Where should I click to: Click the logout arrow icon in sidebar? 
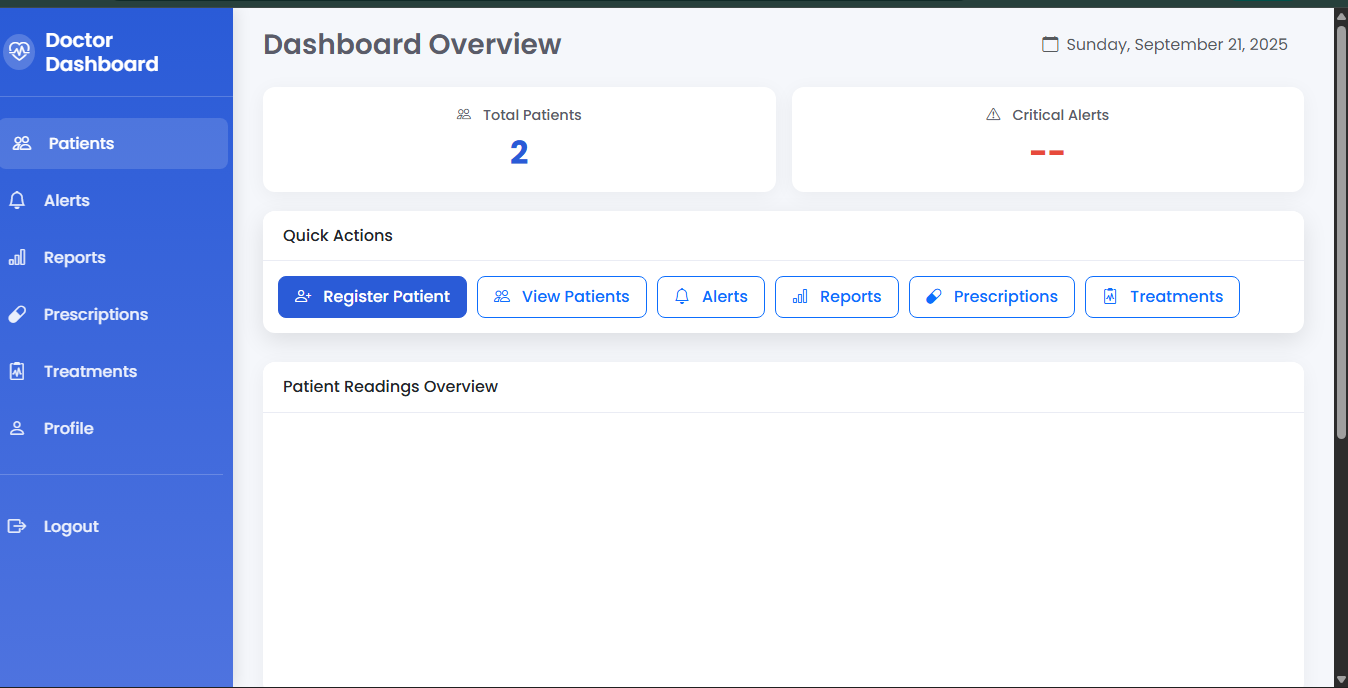pos(17,527)
